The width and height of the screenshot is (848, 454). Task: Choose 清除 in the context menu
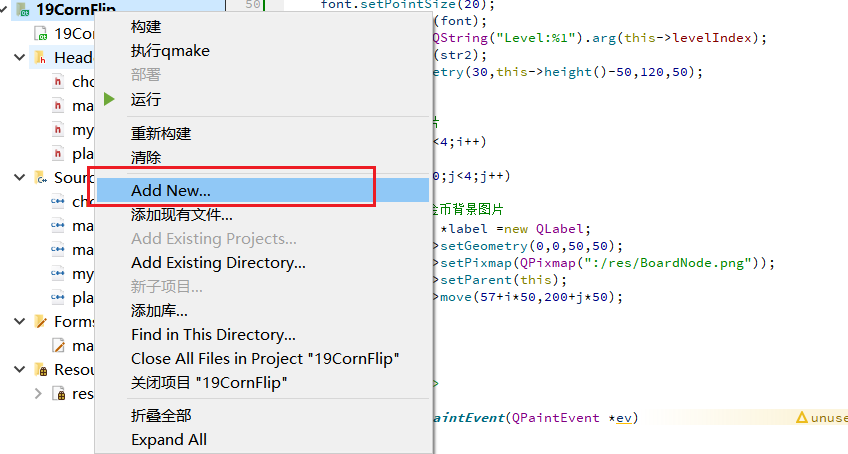pyautogui.click(x=145, y=157)
